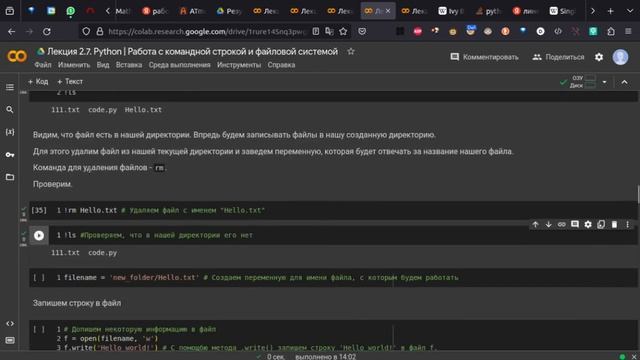The height and width of the screenshot is (360, 640).
Task: Open the browser hamburger application menu
Action: coord(628,31)
